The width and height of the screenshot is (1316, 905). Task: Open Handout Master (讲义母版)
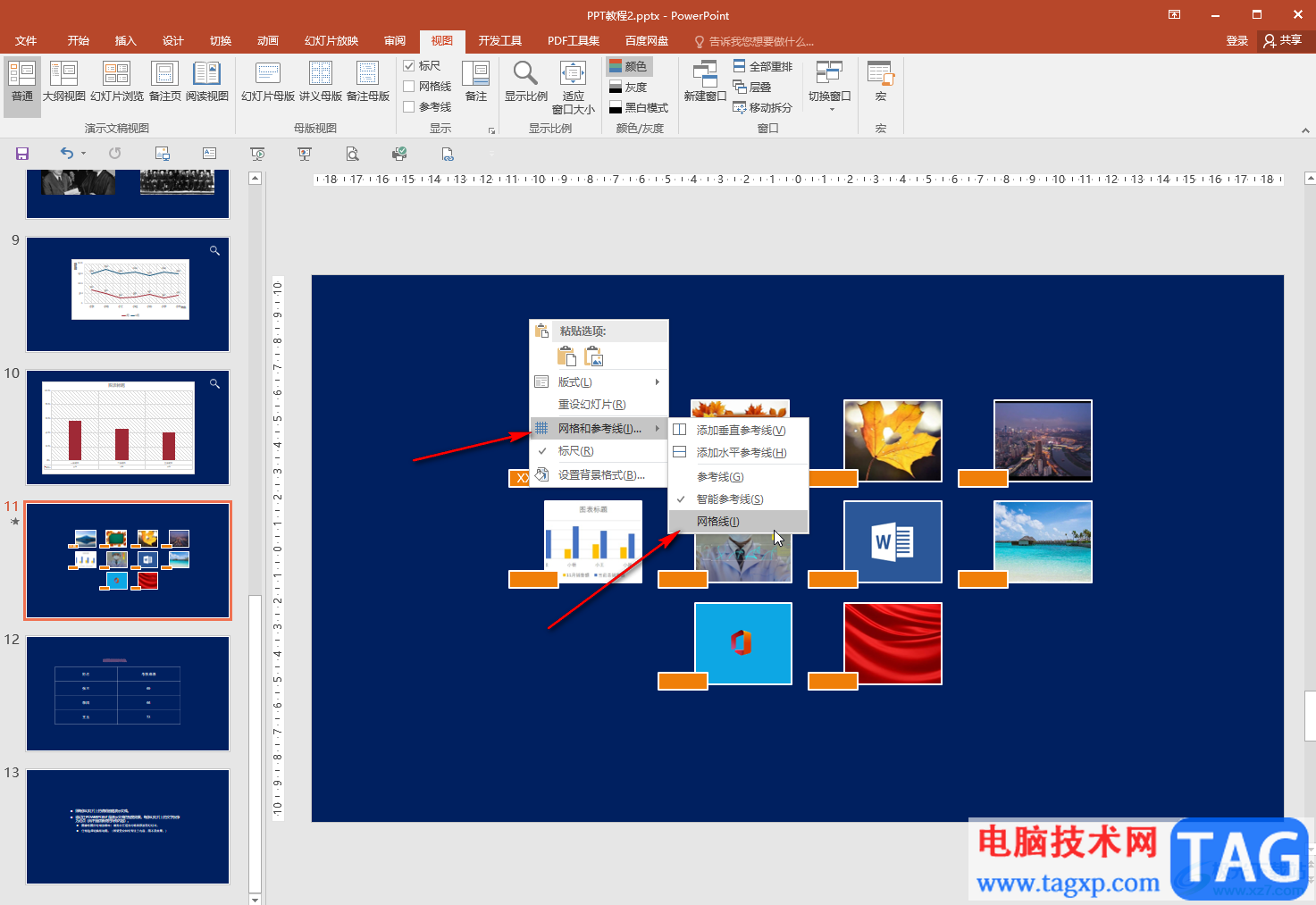tap(321, 83)
